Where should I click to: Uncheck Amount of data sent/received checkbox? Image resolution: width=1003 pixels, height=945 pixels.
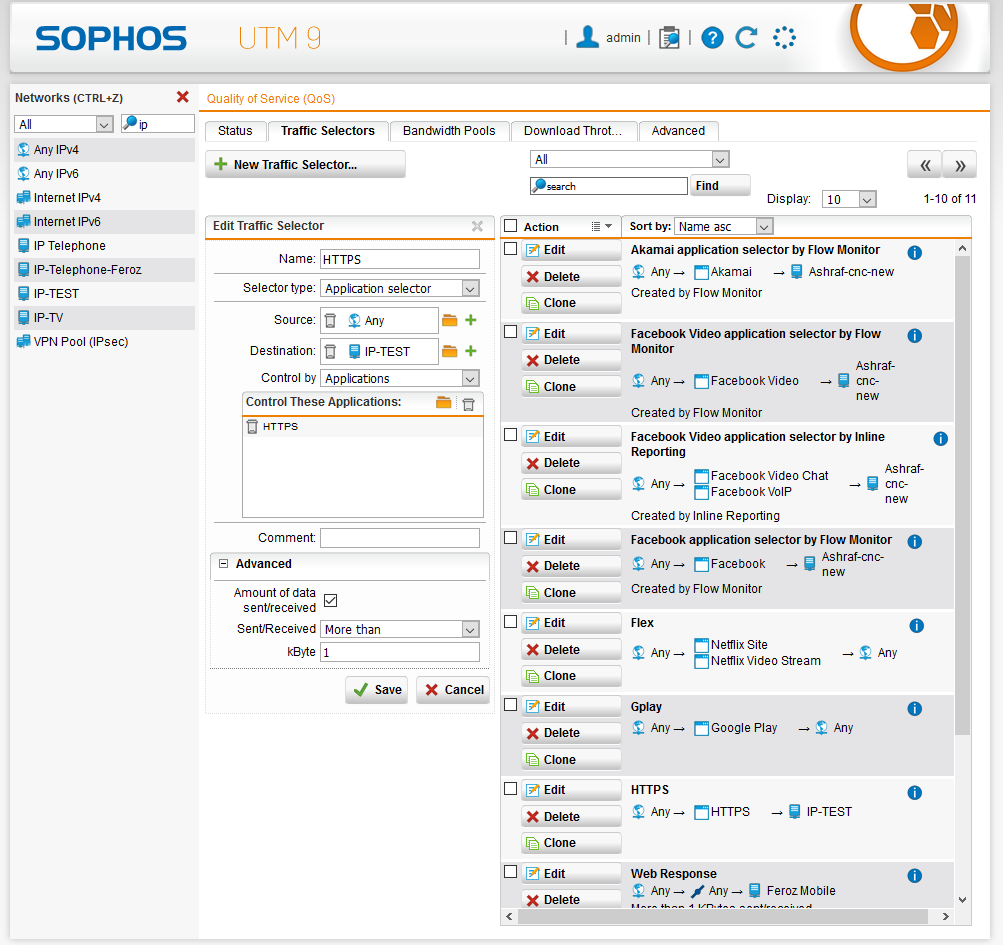(x=331, y=600)
